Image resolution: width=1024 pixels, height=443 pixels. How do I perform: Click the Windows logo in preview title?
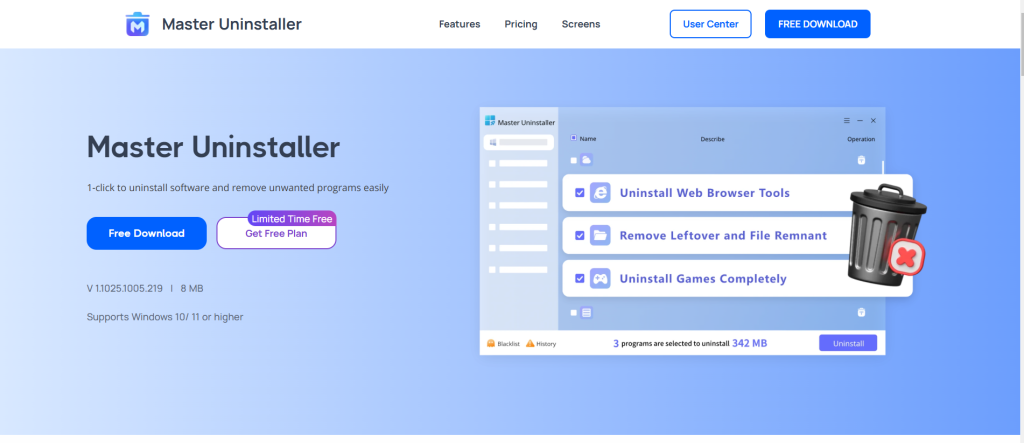pos(490,121)
